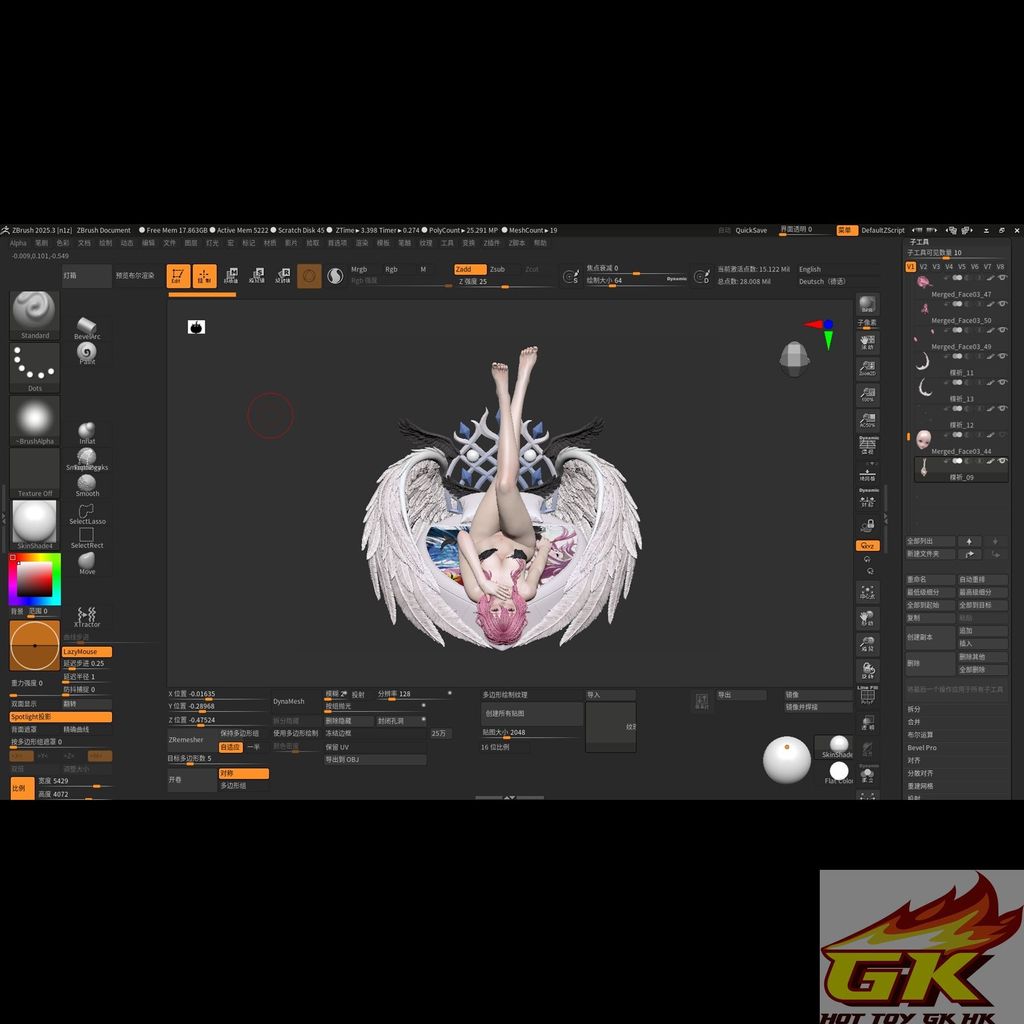Screen dimensions: 1024x1024
Task: Adjust the 绘制大小 64 draw size slider
Action: click(x=637, y=280)
